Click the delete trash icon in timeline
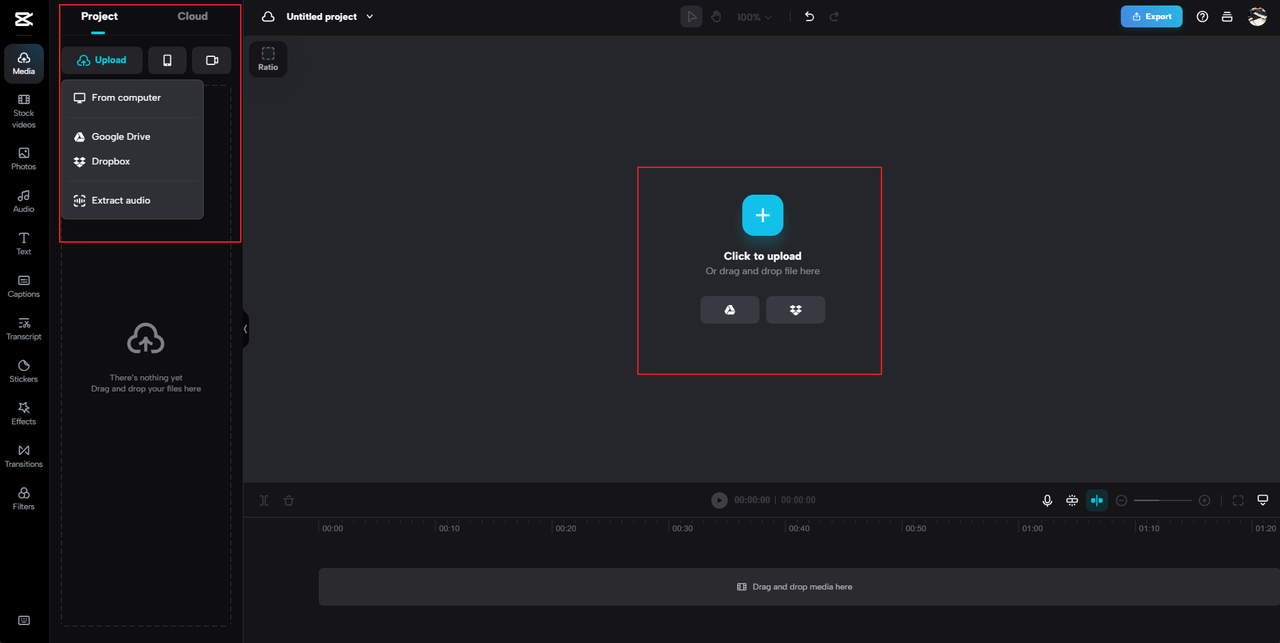1280x643 pixels. point(289,500)
